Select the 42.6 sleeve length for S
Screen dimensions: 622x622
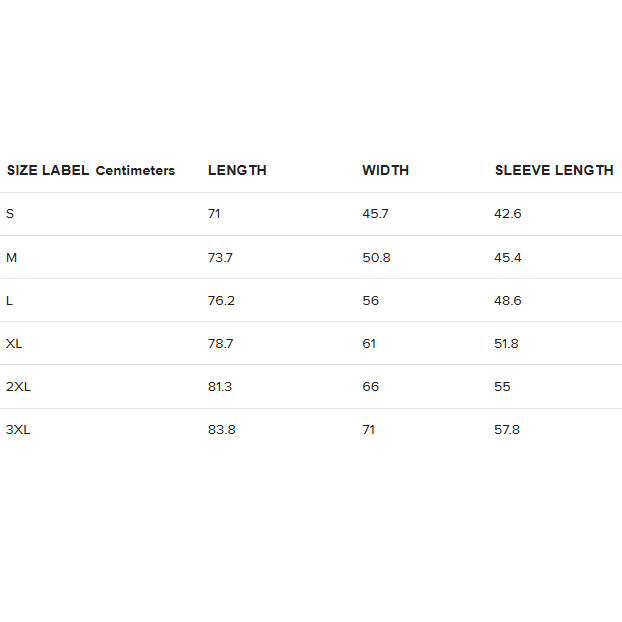point(507,214)
